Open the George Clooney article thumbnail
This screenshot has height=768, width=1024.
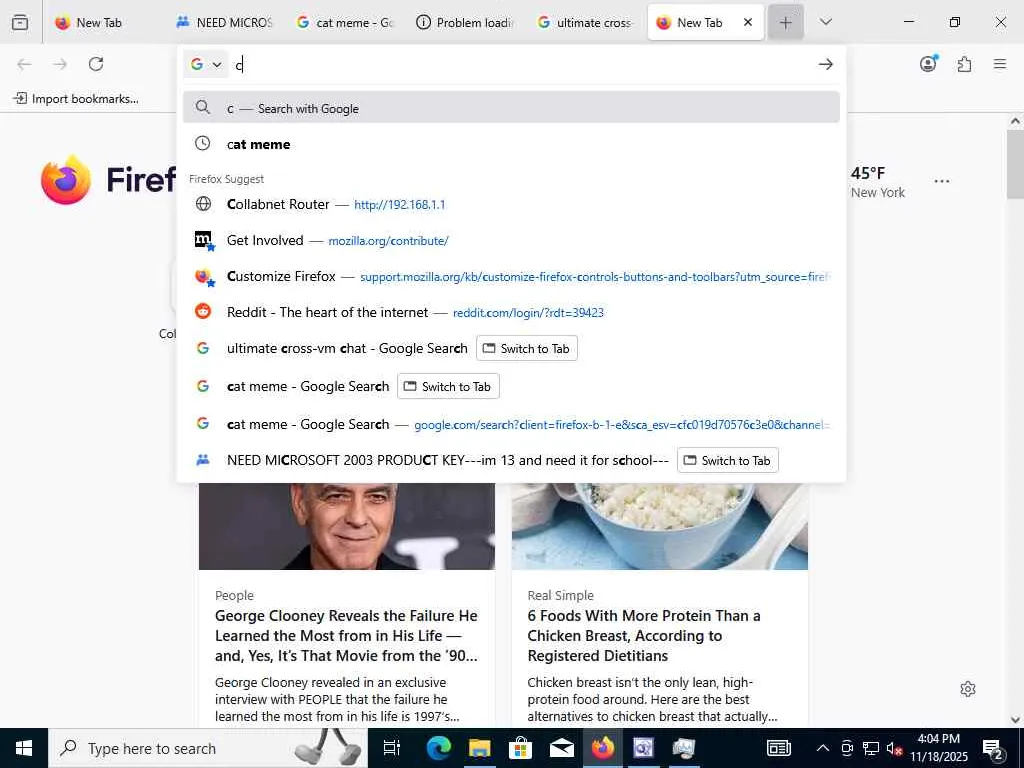pos(347,526)
